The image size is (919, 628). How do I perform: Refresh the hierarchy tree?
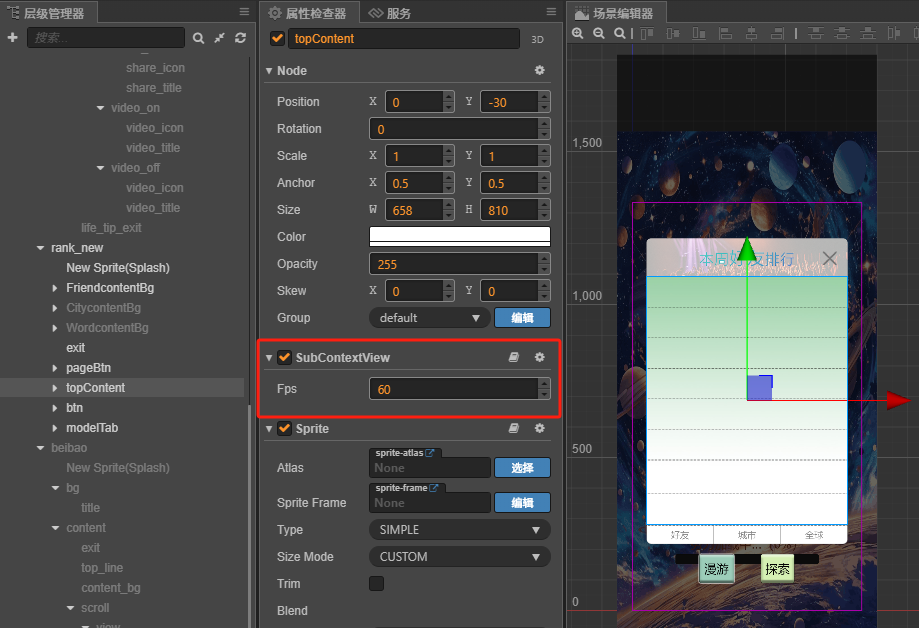[x=240, y=38]
